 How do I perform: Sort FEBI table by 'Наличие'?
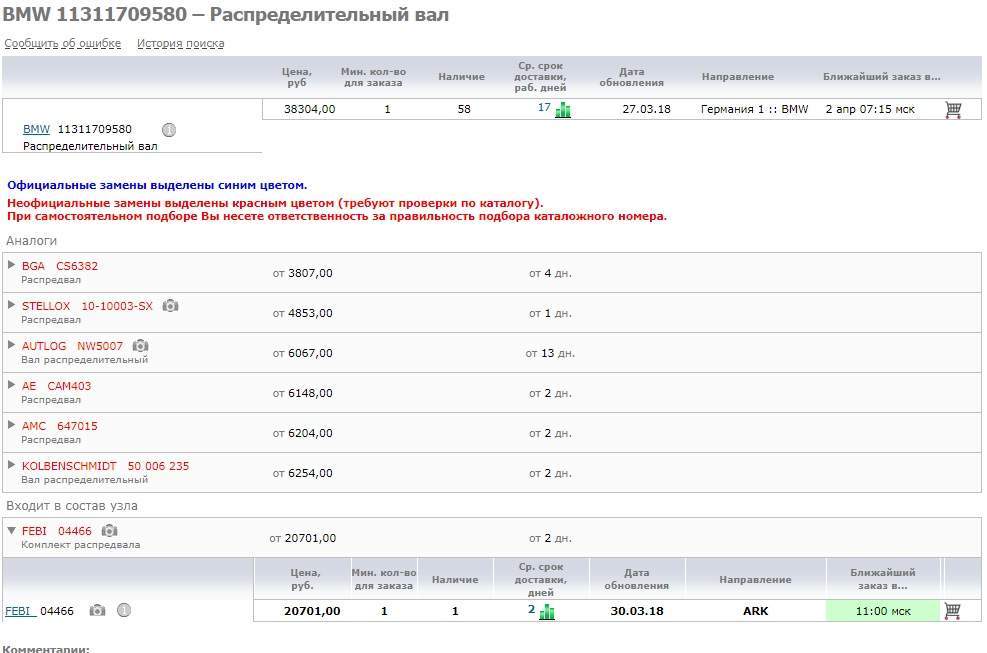pyautogui.click(x=455, y=579)
